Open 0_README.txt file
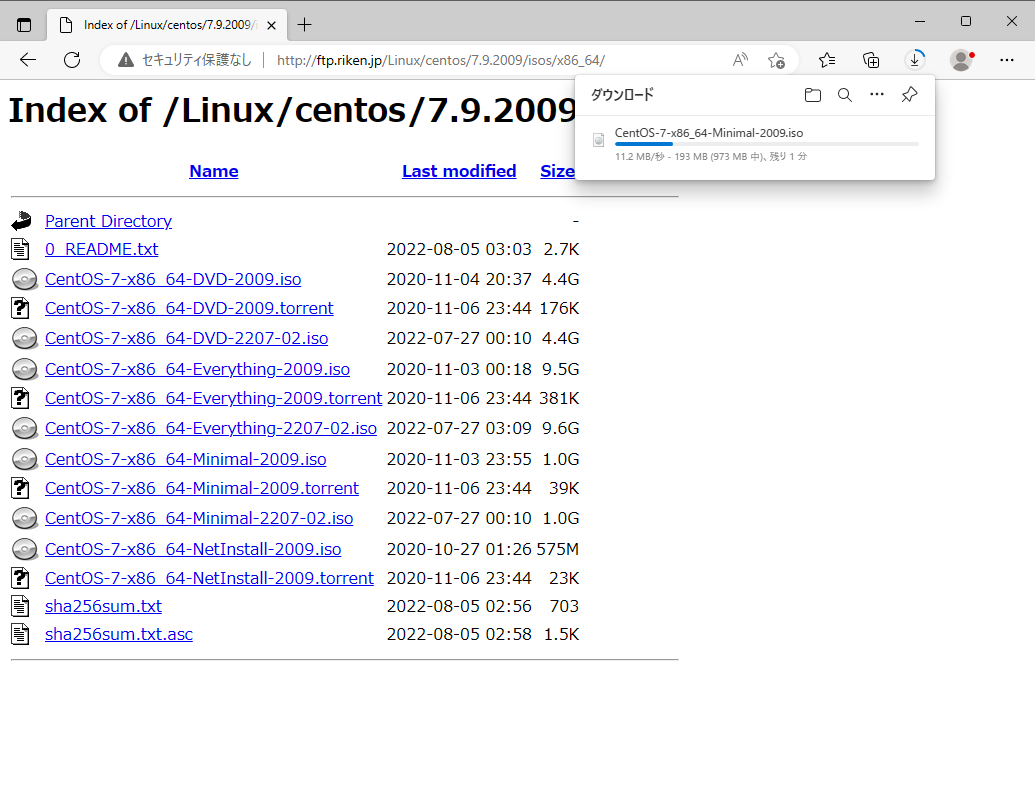 click(102, 250)
